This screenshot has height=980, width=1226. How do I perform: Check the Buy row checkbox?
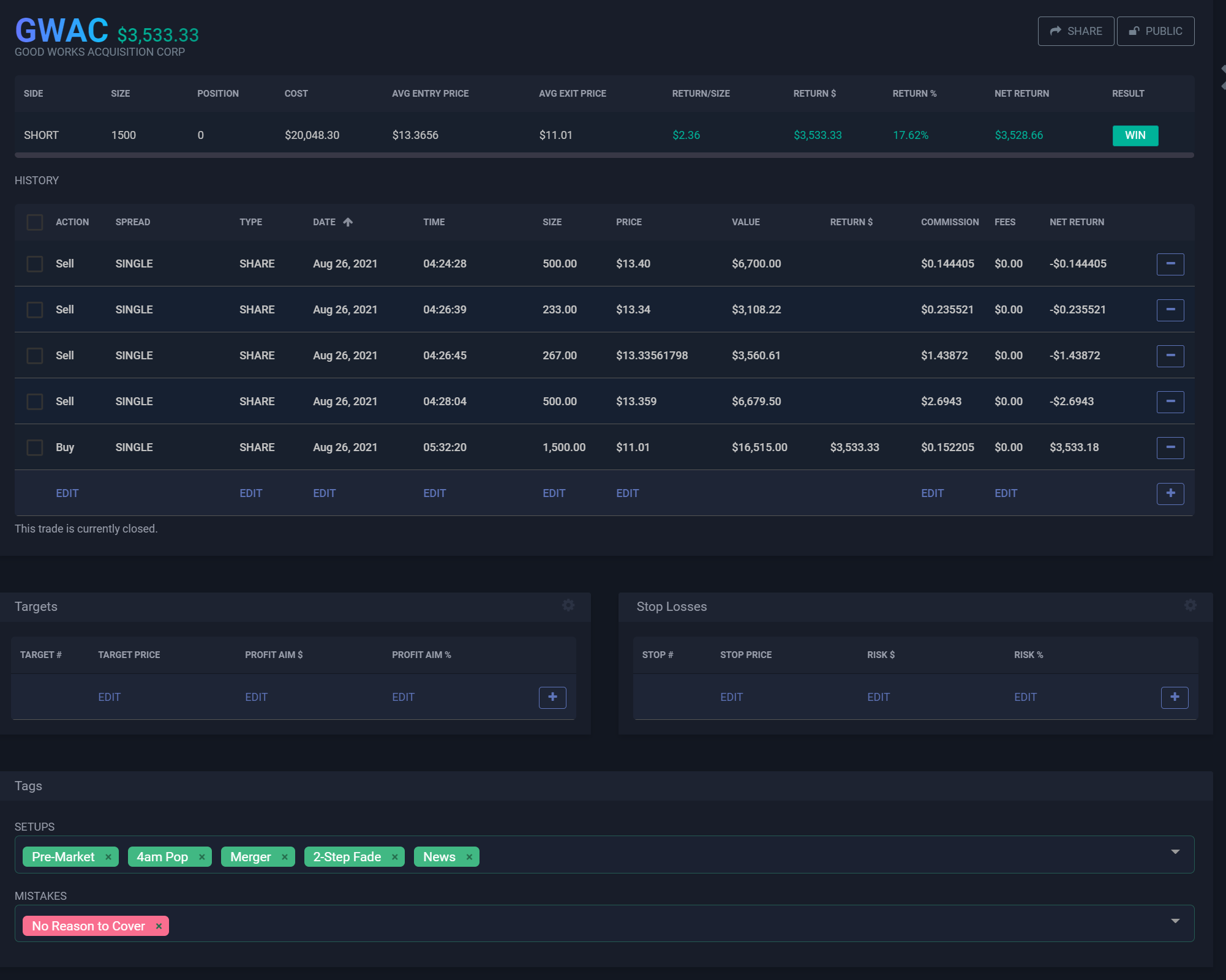click(35, 447)
